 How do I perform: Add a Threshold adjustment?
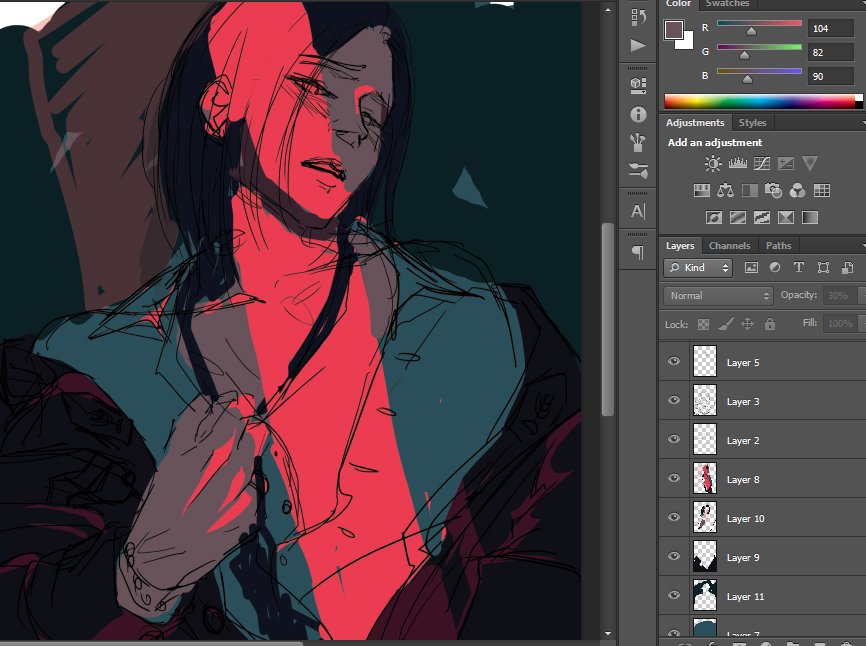click(x=762, y=218)
